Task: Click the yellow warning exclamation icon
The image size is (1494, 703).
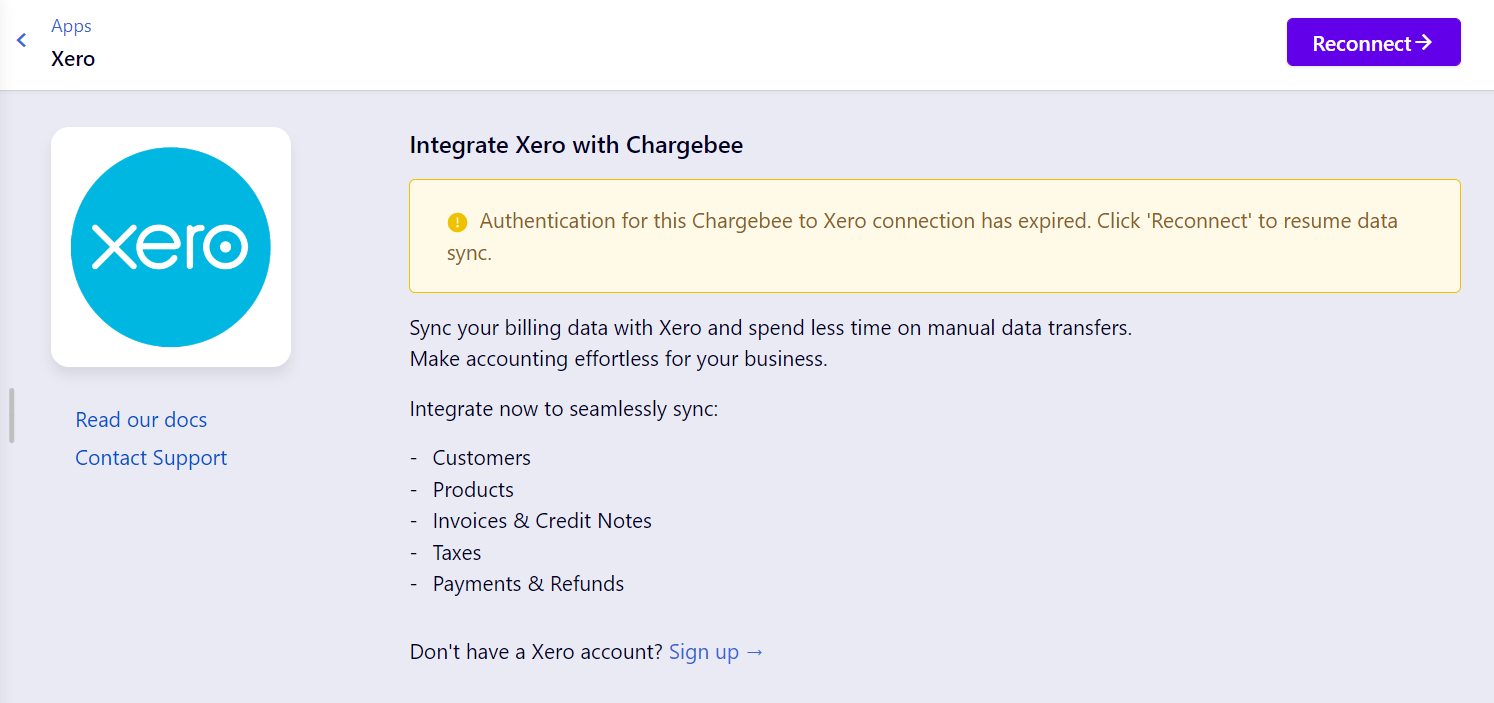Action: click(x=457, y=222)
